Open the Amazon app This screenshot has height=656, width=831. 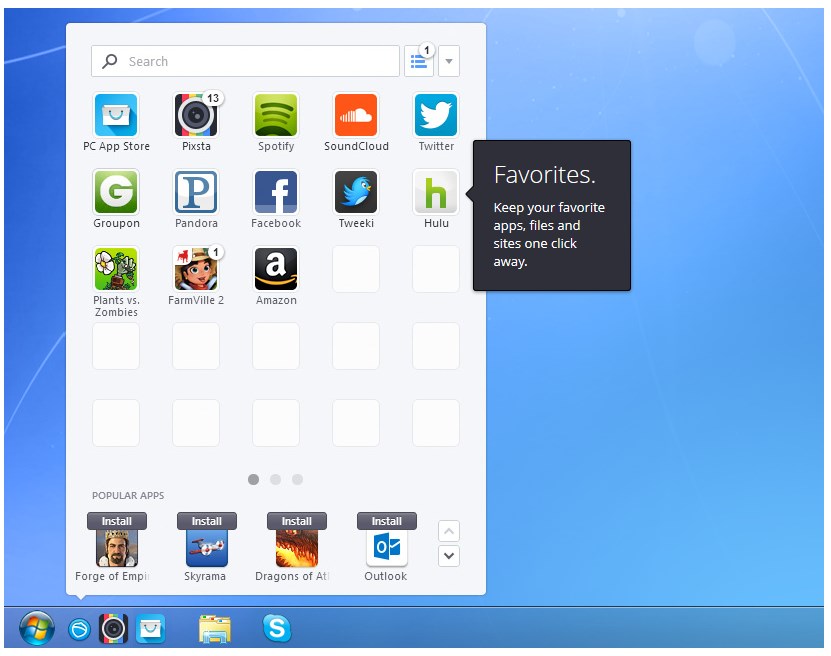(x=276, y=269)
